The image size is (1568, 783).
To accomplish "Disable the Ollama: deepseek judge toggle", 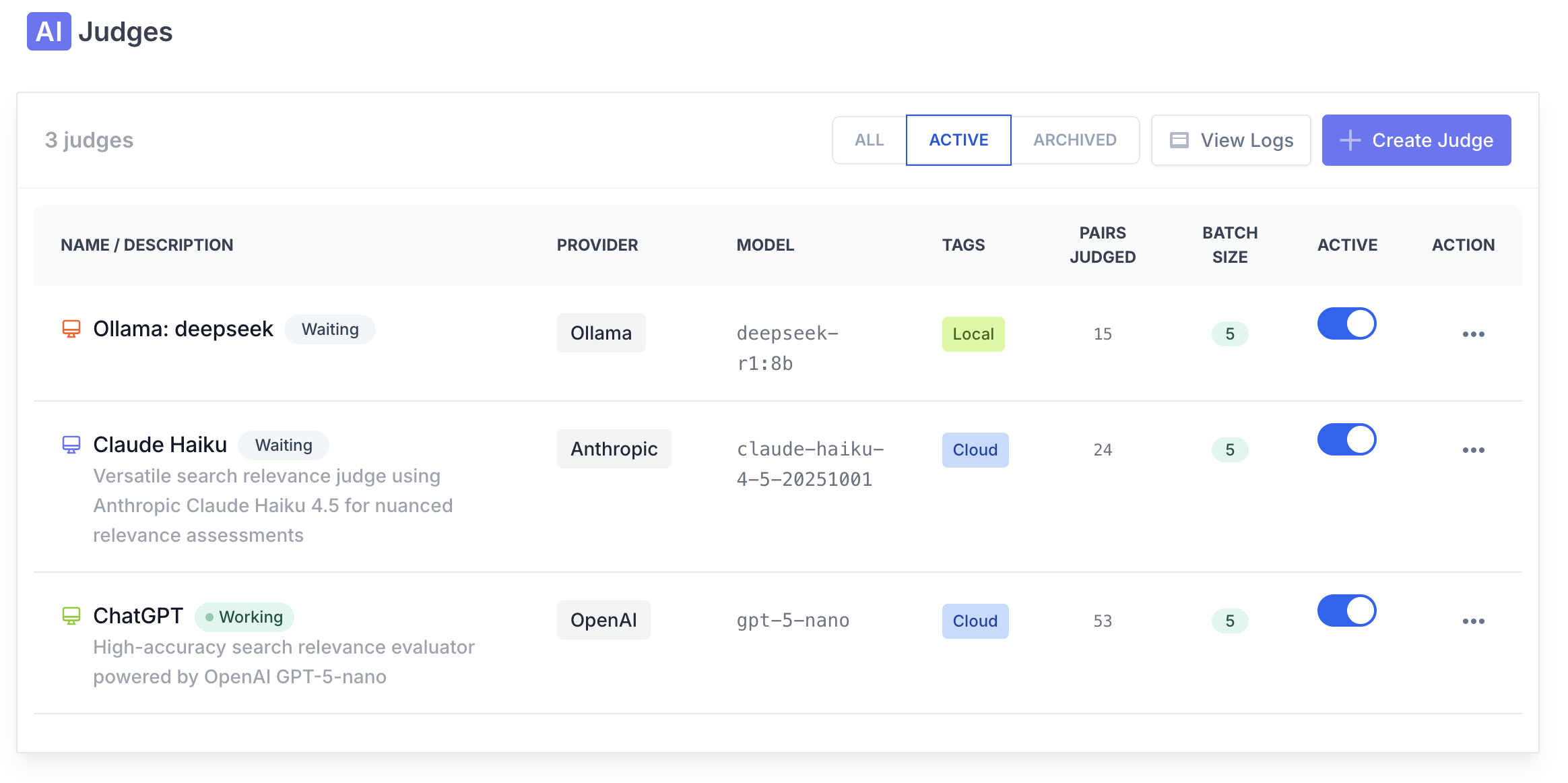I will pyautogui.click(x=1346, y=324).
